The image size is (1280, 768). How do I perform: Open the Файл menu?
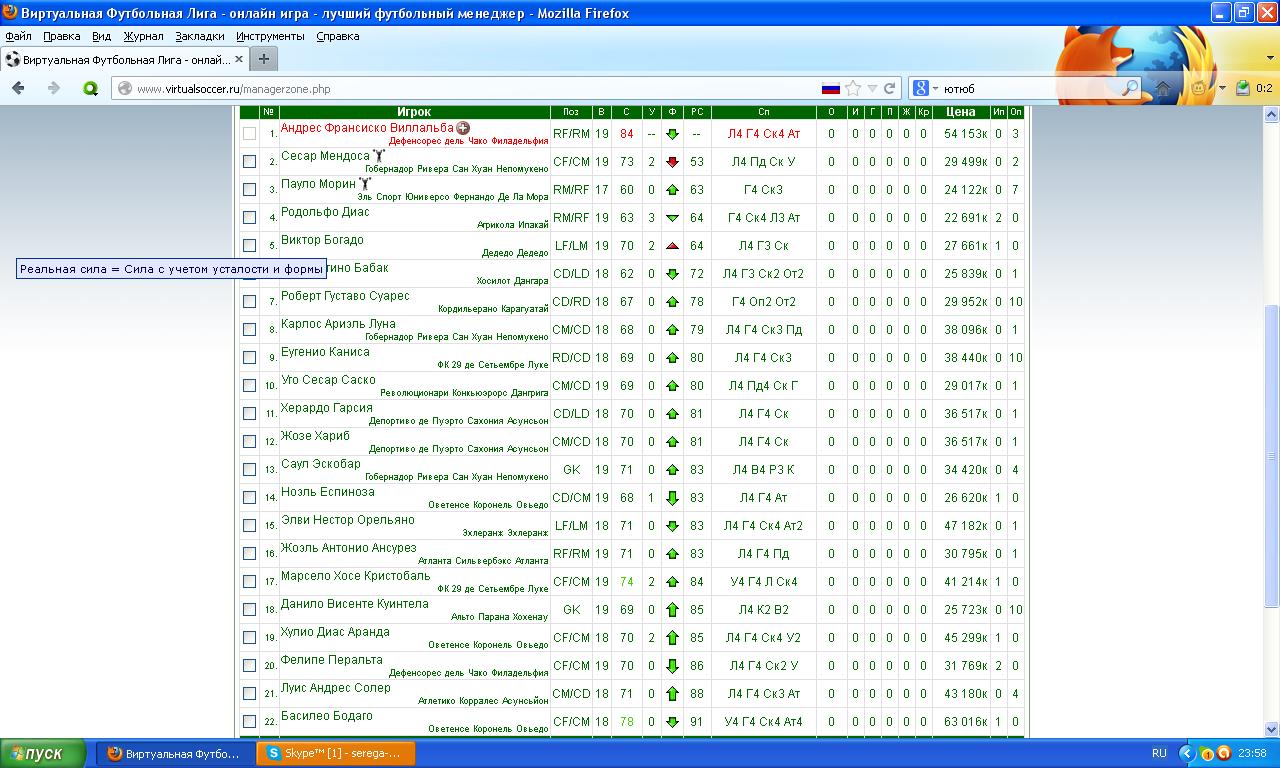tap(18, 36)
